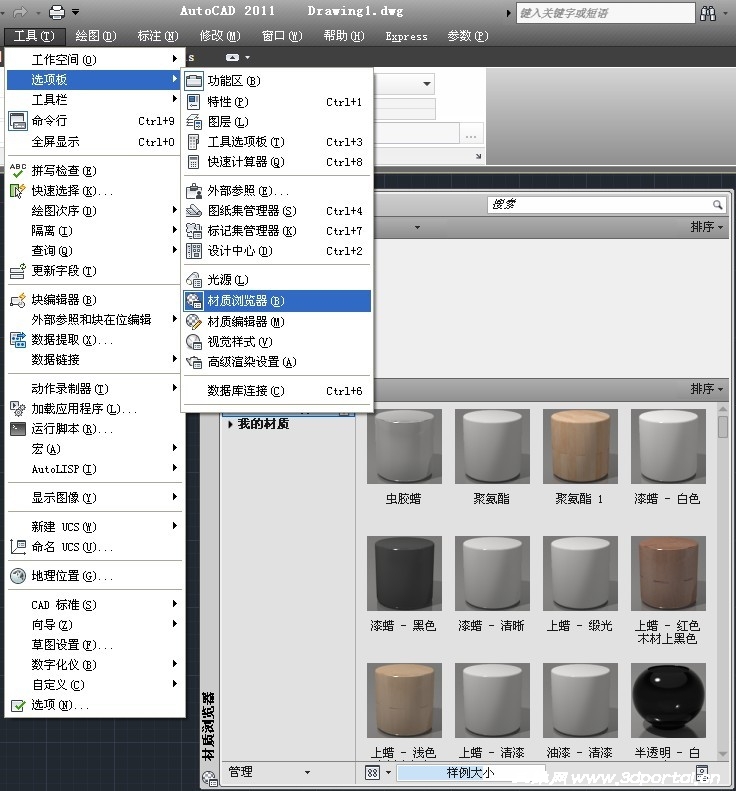Click the Advanced Render Settings (高级渲染设置) icon

click(x=194, y=362)
